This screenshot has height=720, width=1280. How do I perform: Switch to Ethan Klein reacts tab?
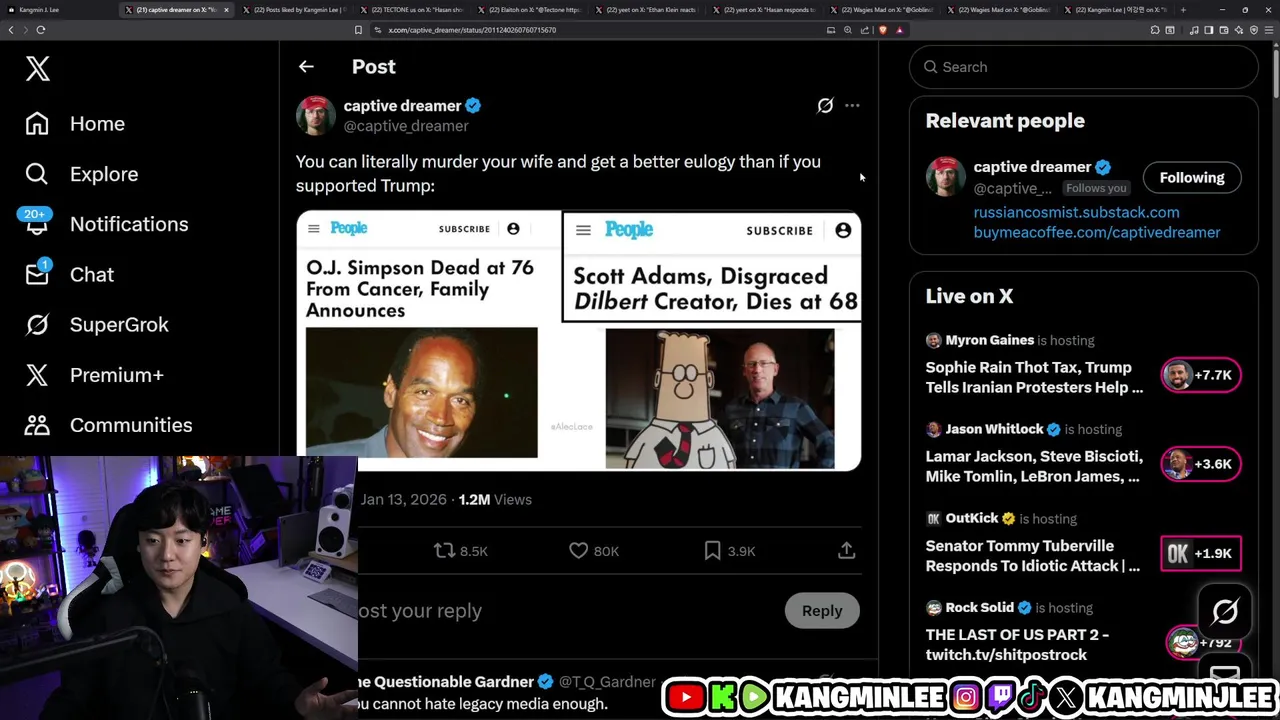[645, 10]
